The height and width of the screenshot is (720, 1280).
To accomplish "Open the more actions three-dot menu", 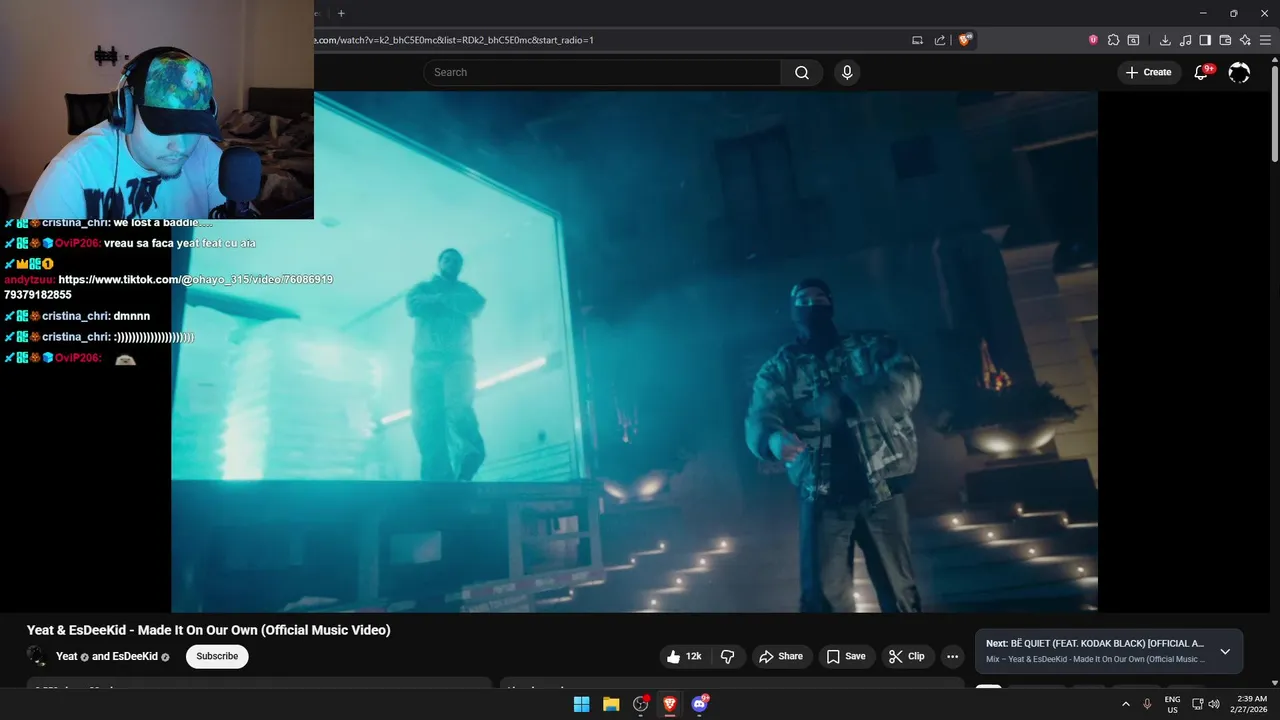I will coord(952,656).
